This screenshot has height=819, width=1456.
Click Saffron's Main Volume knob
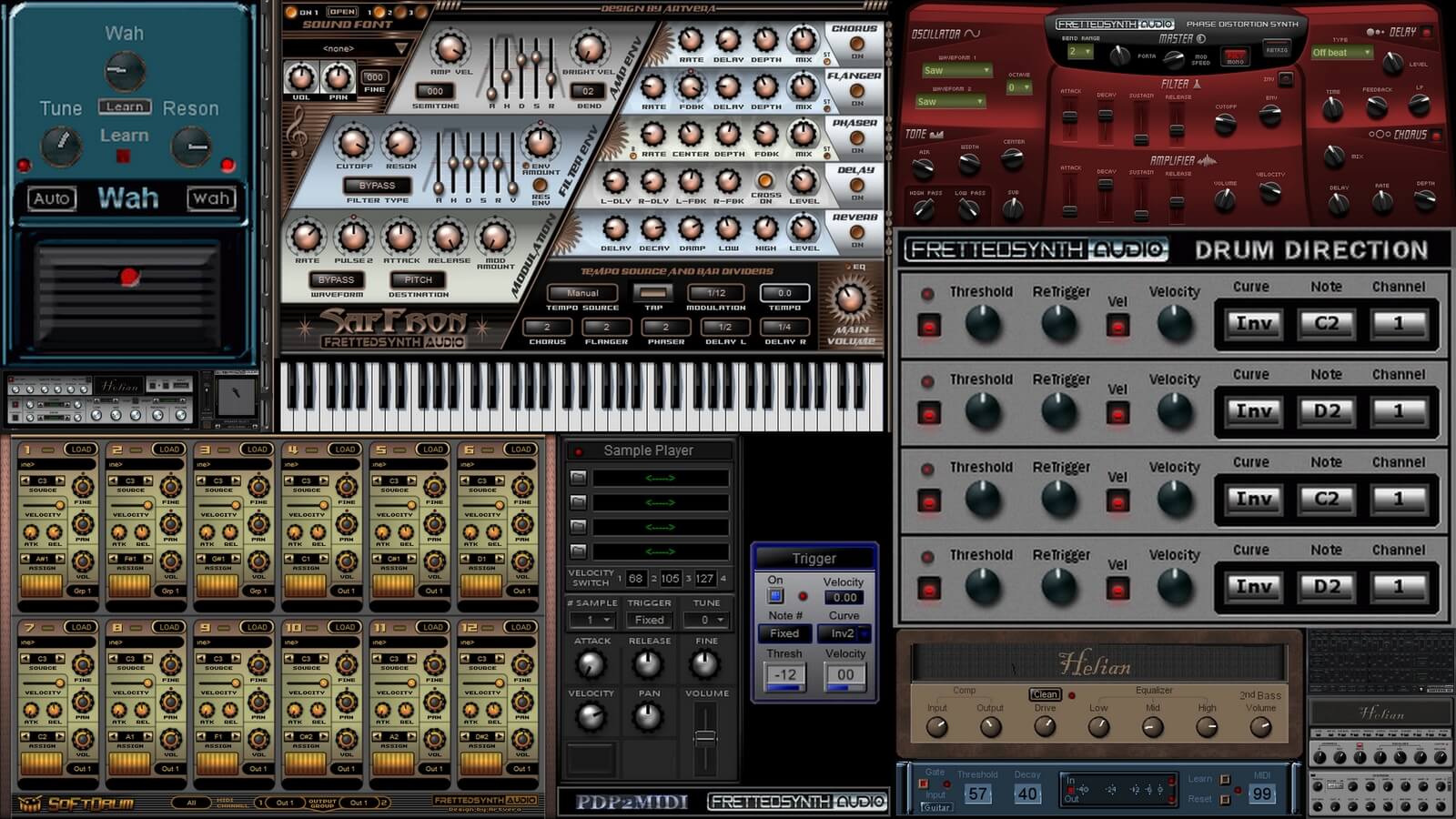click(851, 298)
